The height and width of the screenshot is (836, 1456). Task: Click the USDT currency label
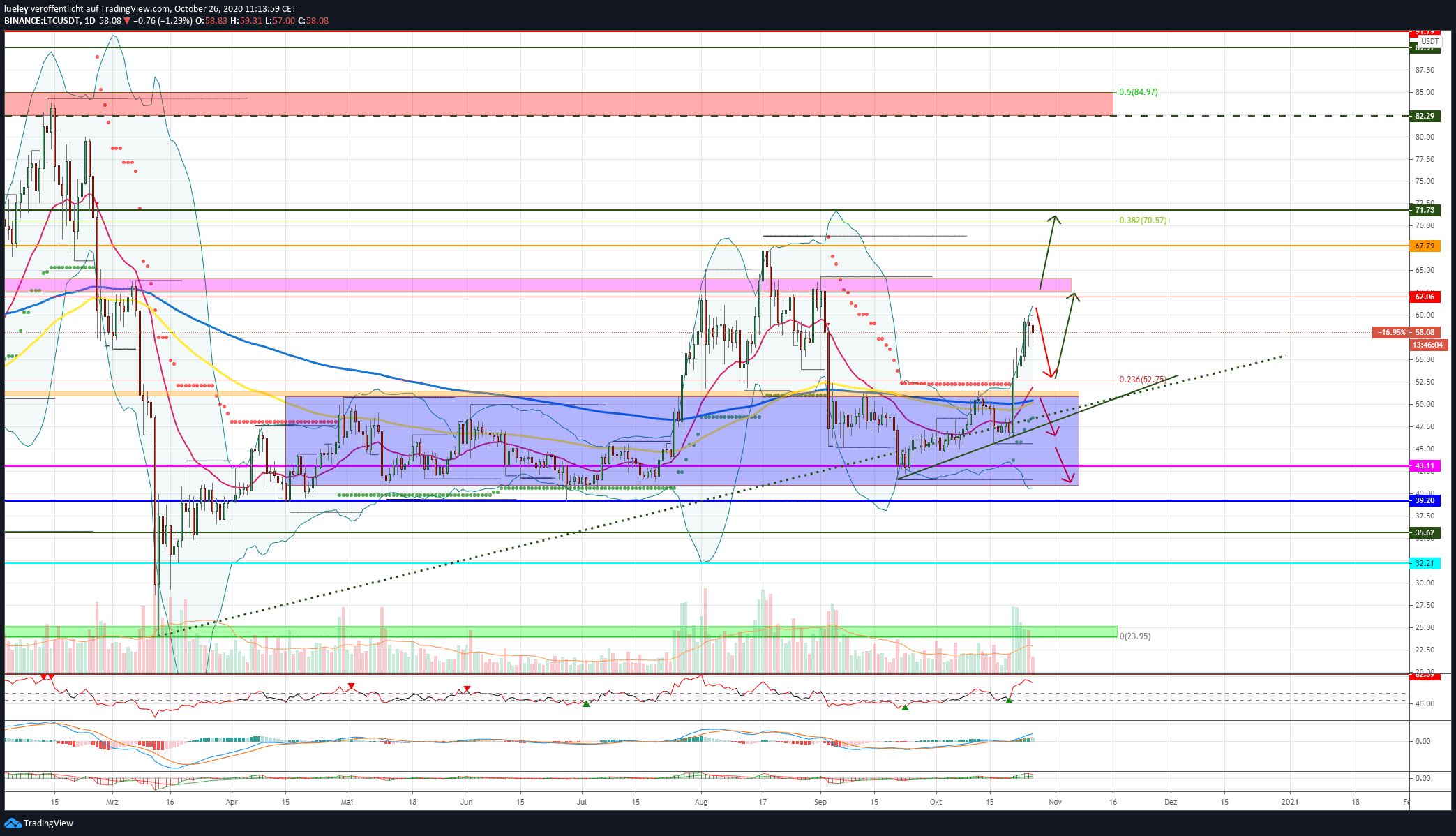pos(1429,41)
